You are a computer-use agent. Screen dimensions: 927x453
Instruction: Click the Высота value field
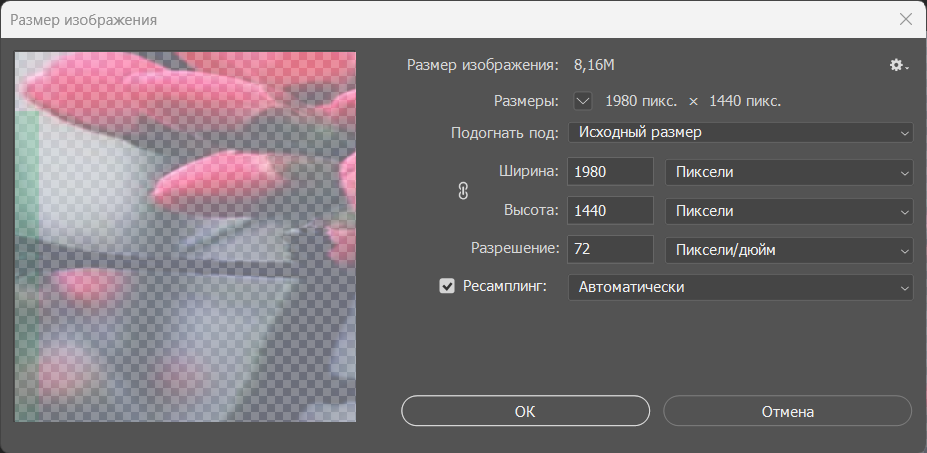pyautogui.click(x=610, y=211)
